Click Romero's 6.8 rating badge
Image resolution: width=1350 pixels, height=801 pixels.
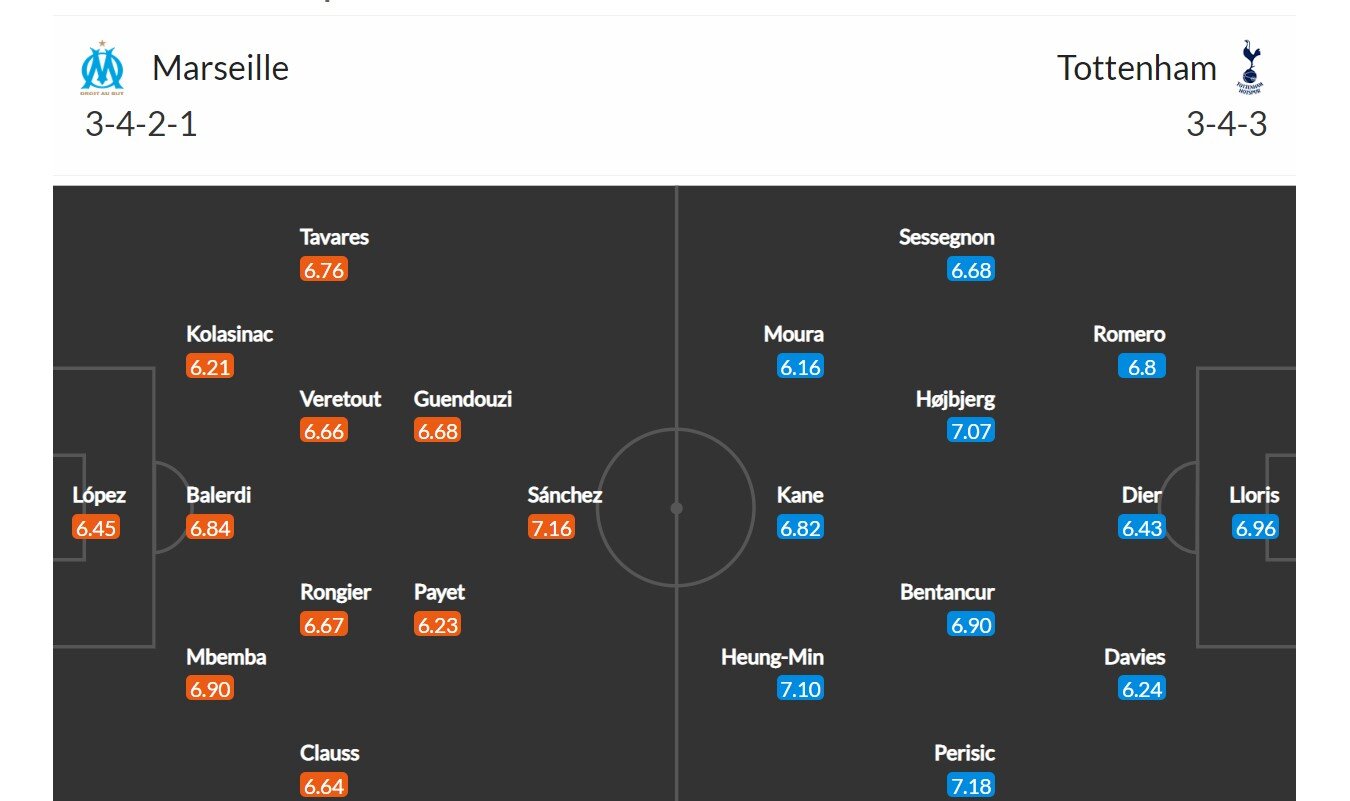pos(1142,367)
